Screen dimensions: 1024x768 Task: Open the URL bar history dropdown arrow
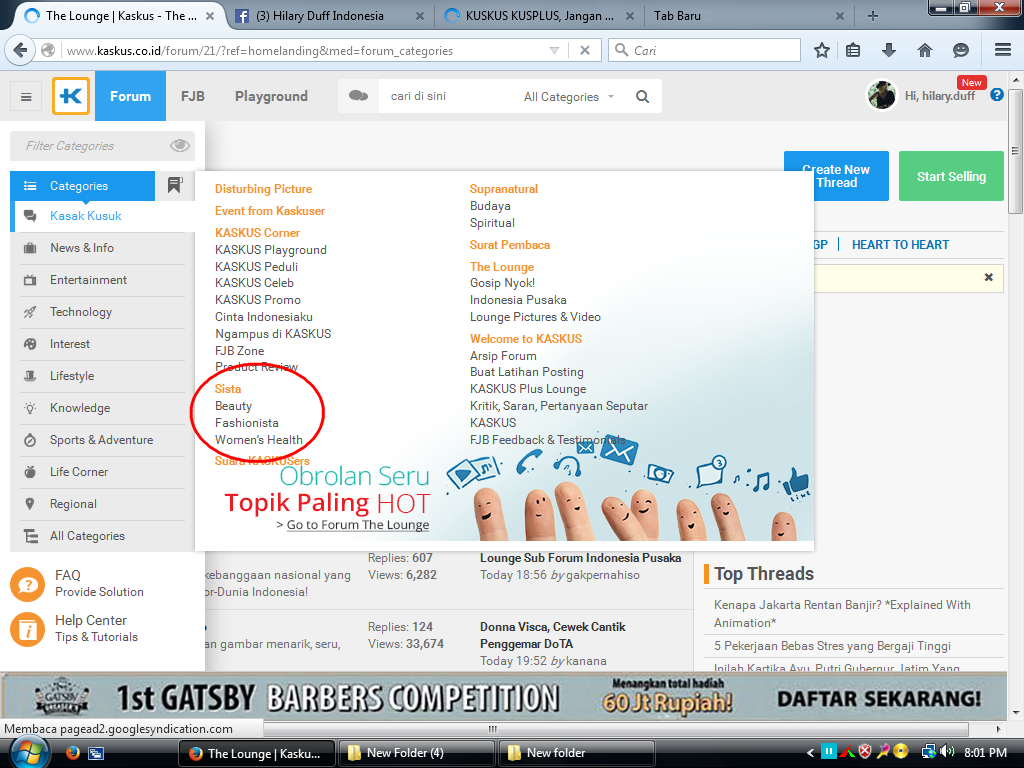[554, 50]
